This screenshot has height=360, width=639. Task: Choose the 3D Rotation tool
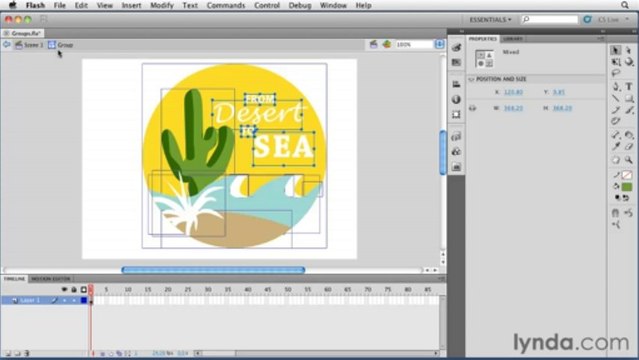pyautogui.click(x=629, y=62)
